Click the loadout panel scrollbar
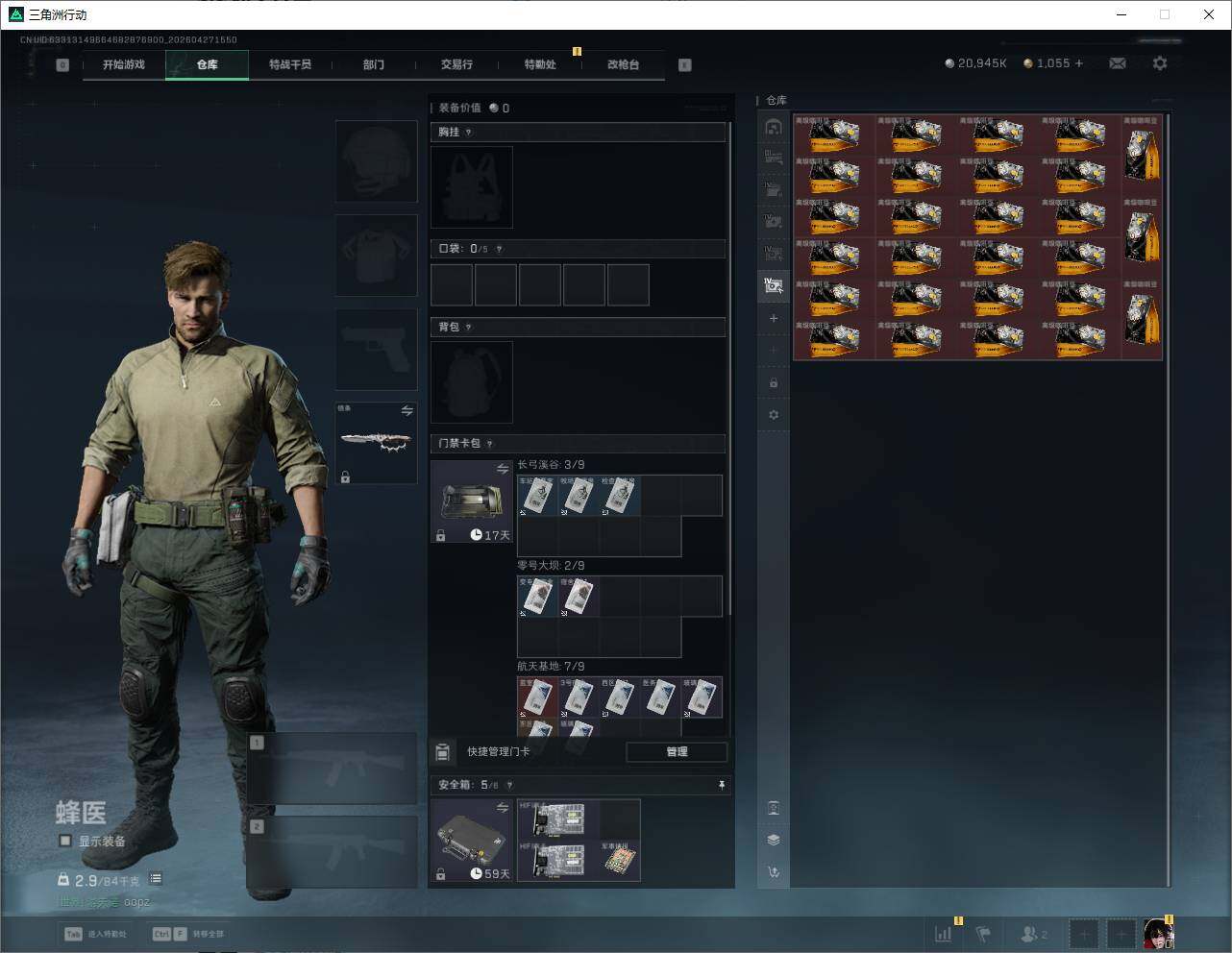Screen dimensions: 1232x953 pos(730,368)
